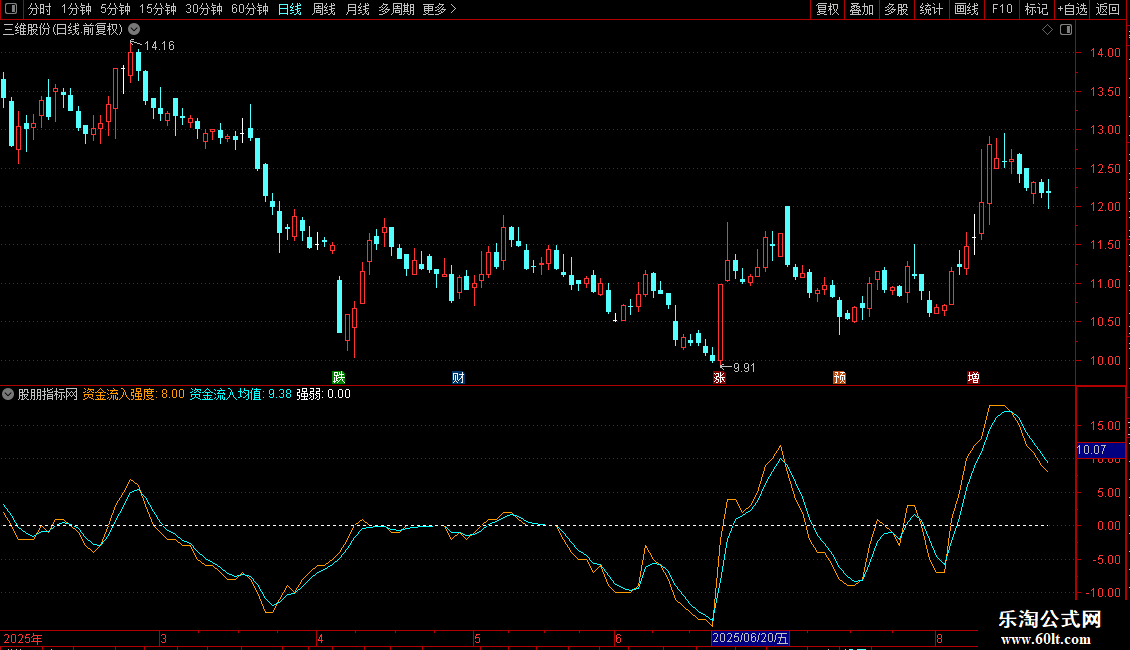Open 多周期 multi-period view
Viewport: 1130px width, 650px height.
point(396,9)
